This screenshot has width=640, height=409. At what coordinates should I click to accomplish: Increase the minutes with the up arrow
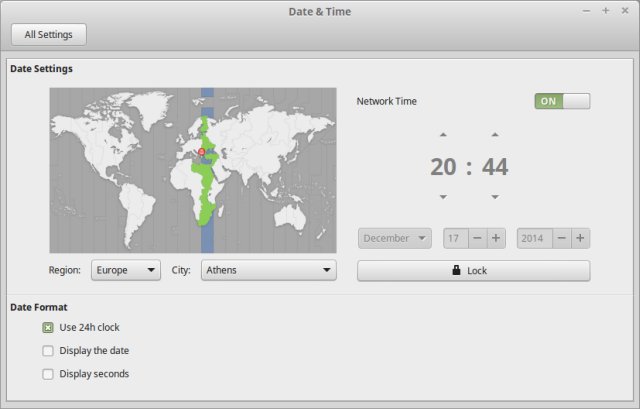495,134
